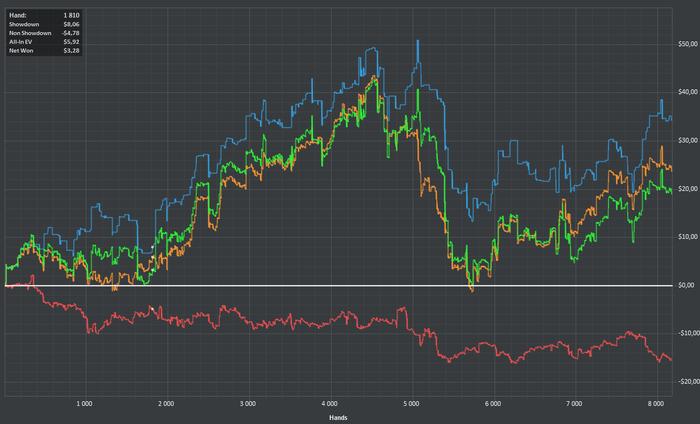Click the "3 000" x-axis label

(x=248, y=404)
